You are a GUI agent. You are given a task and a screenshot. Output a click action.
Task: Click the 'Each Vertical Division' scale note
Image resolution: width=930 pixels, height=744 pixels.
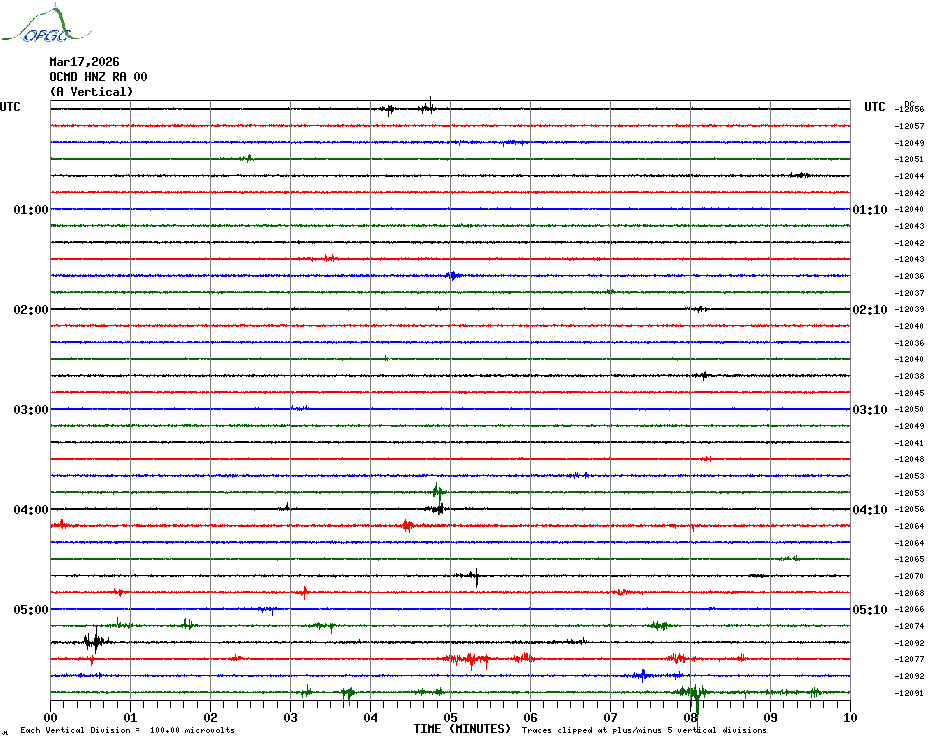click(x=127, y=730)
